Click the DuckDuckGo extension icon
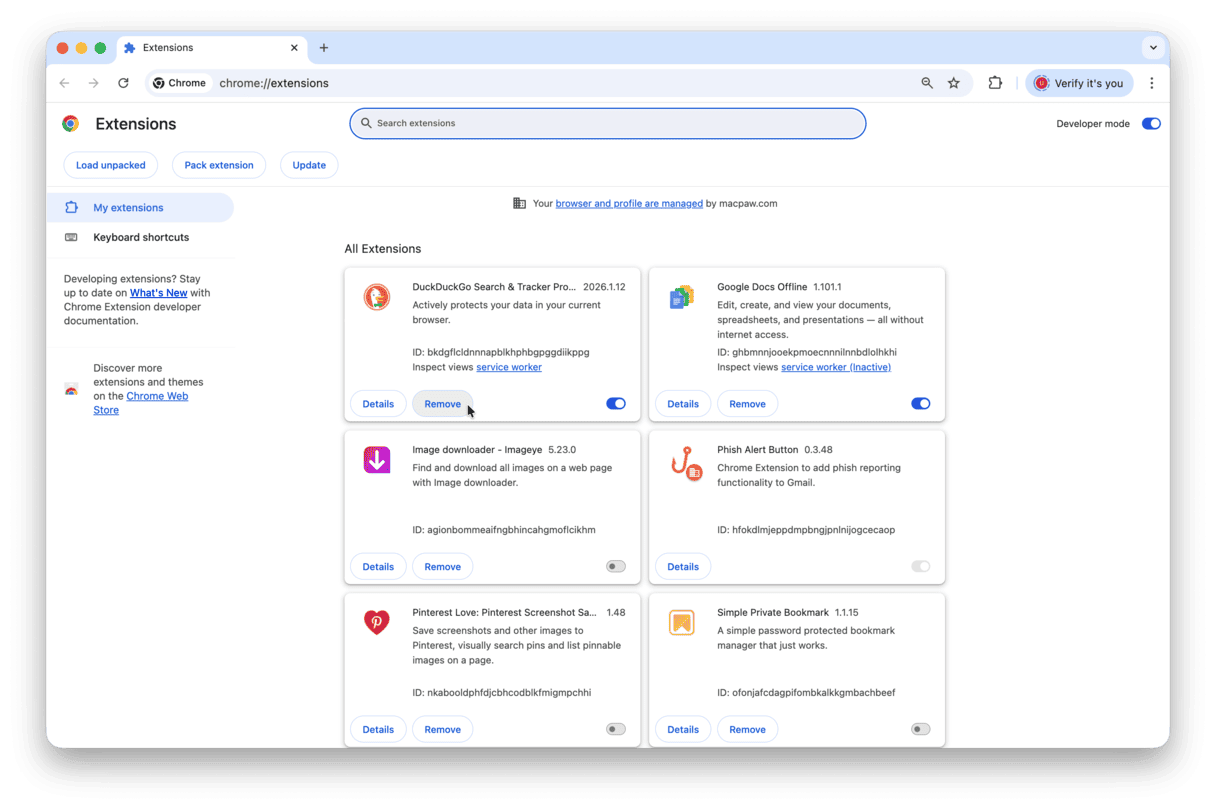 pos(377,297)
